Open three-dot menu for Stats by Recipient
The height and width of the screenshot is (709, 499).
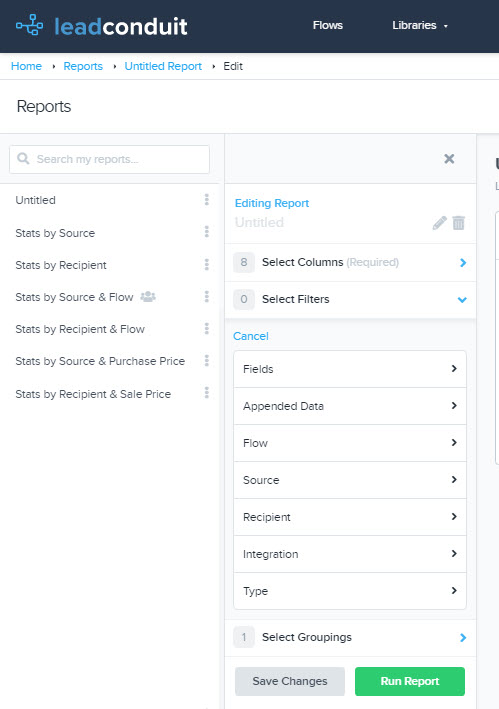(207, 265)
